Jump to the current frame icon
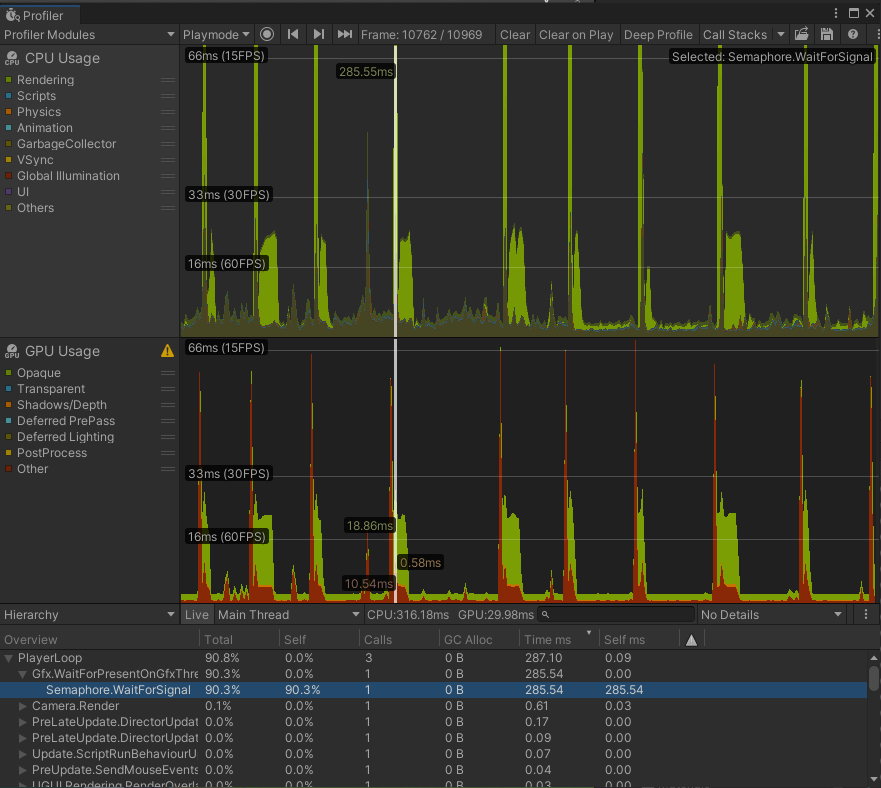Viewport: 881px width, 788px height. [x=344, y=34]
